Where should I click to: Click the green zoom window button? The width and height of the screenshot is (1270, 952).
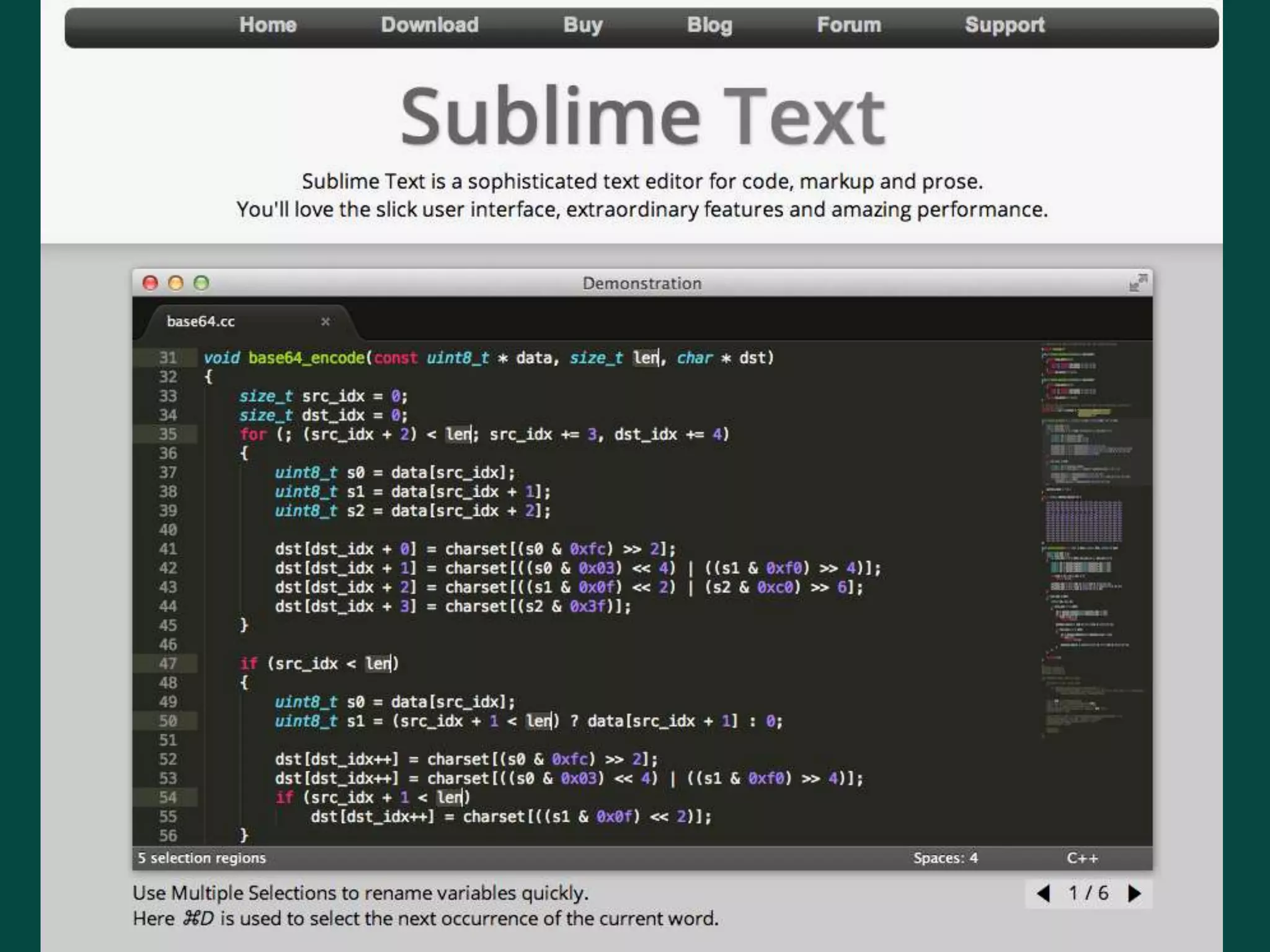[x=202, y=283]
